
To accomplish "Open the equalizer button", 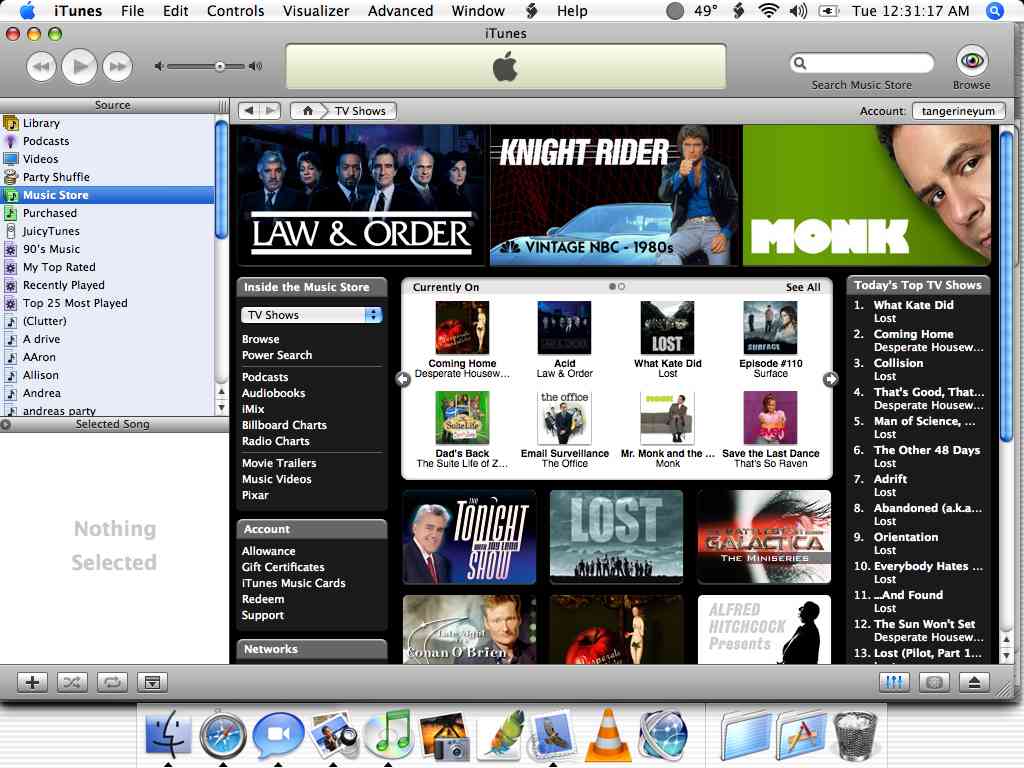I will coord(894,682).
